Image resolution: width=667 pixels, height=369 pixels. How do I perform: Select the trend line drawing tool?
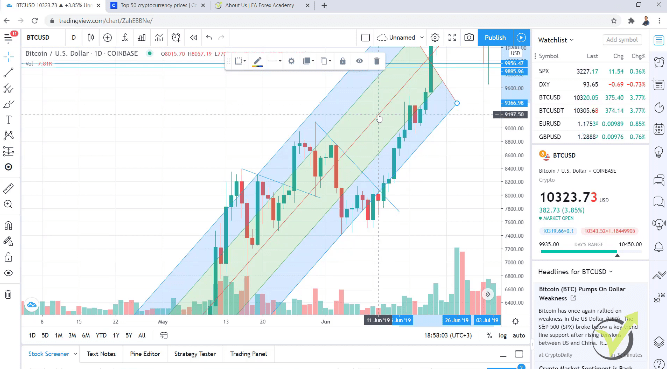click(9, 72)
